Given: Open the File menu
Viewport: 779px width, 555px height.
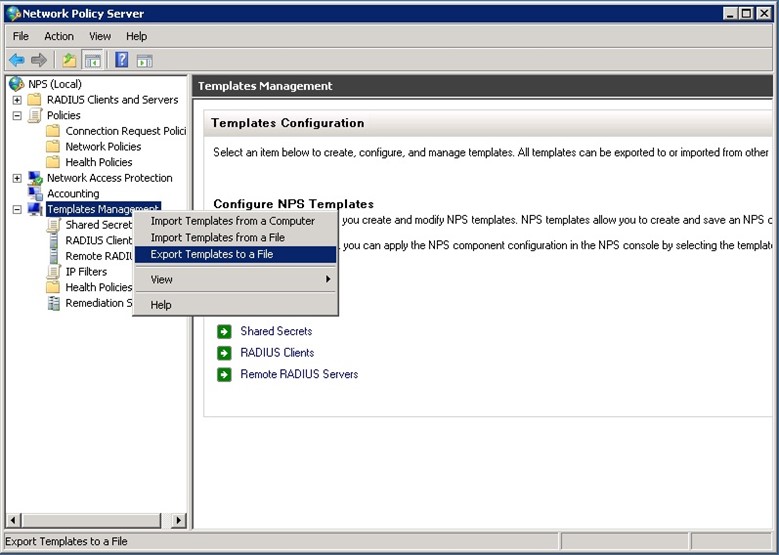Looking at the screenshot, I should pos(21,36).
